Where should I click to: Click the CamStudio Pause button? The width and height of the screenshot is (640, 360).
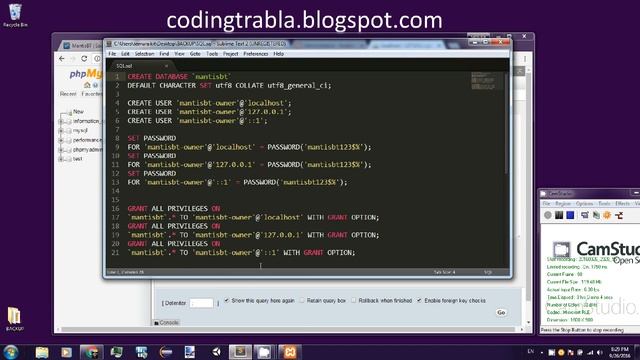click(x=559, y=215)
